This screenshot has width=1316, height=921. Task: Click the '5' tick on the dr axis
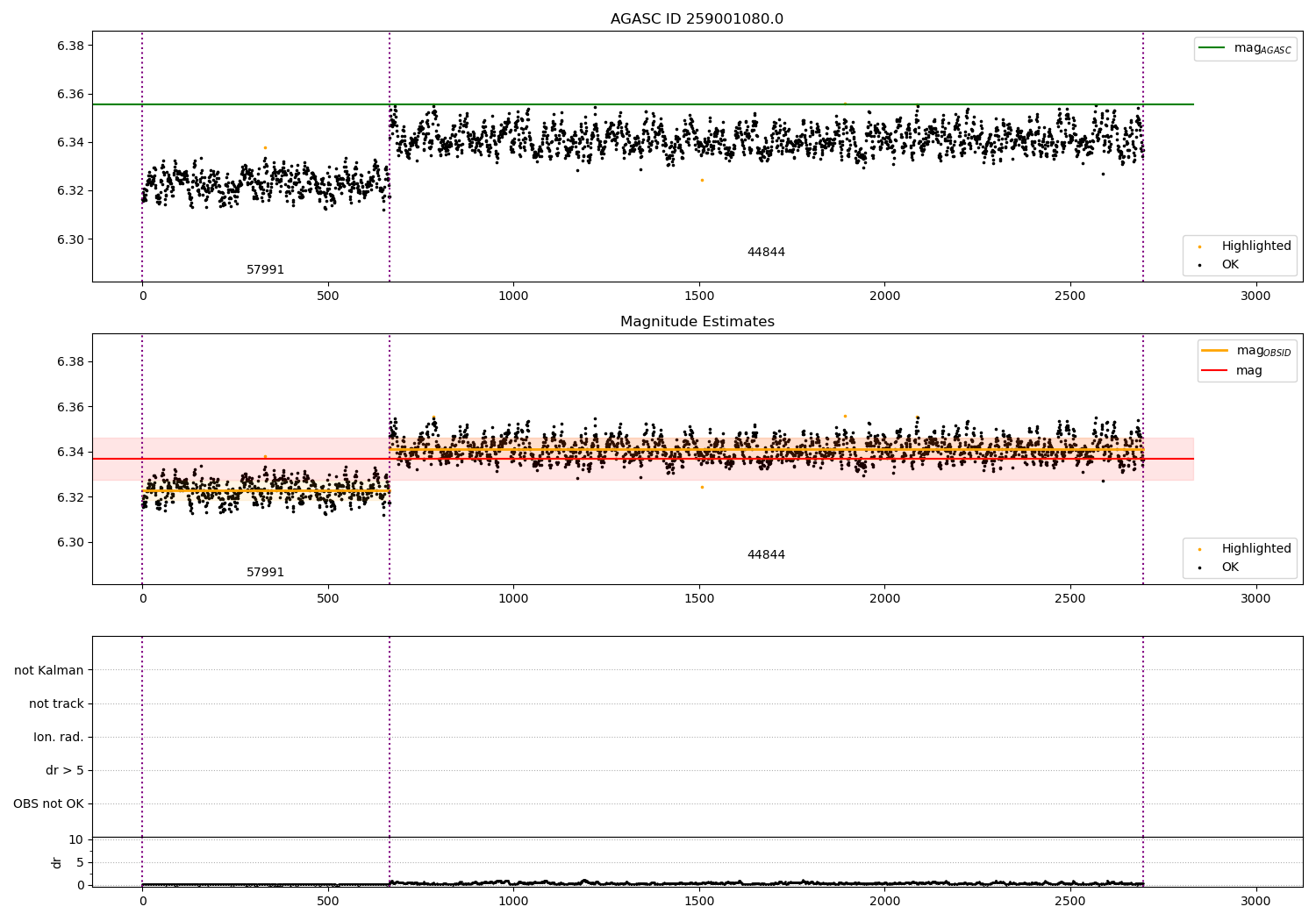pos(80,862)
